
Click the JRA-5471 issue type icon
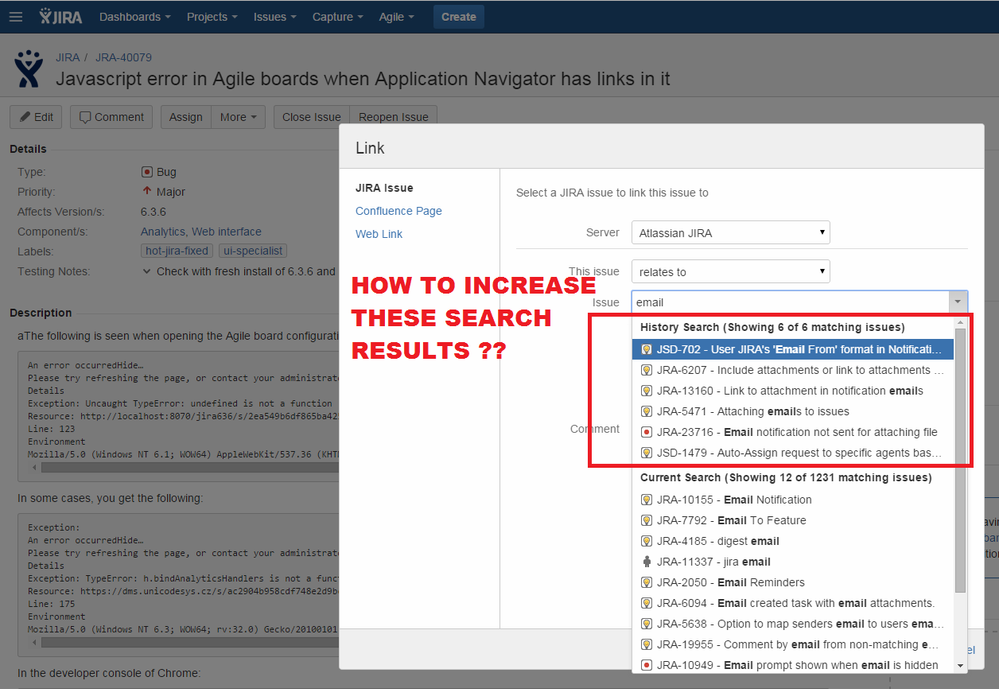coord(646,412)
